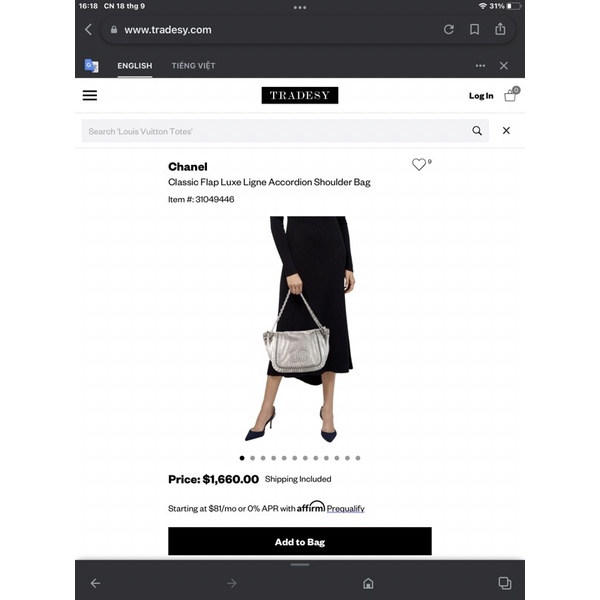Open translate bar three-dot options

[x=480, y=66]
